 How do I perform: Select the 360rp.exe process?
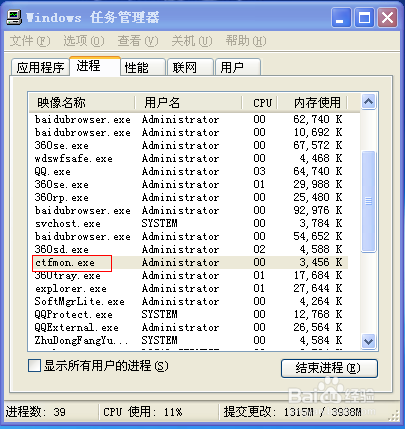pyautogui.click(x=188, y=197)
